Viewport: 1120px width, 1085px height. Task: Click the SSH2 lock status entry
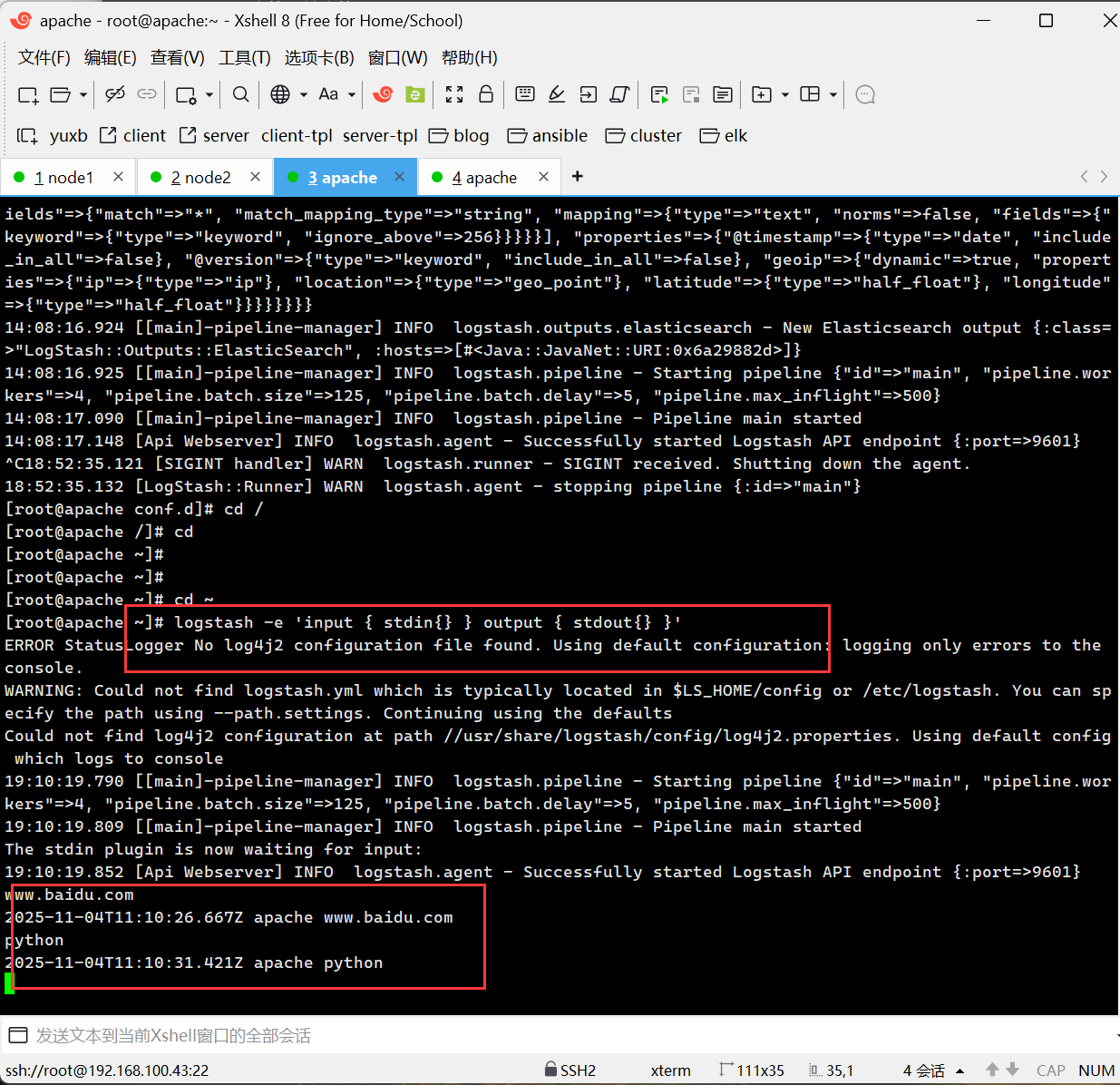[570, 1070]
